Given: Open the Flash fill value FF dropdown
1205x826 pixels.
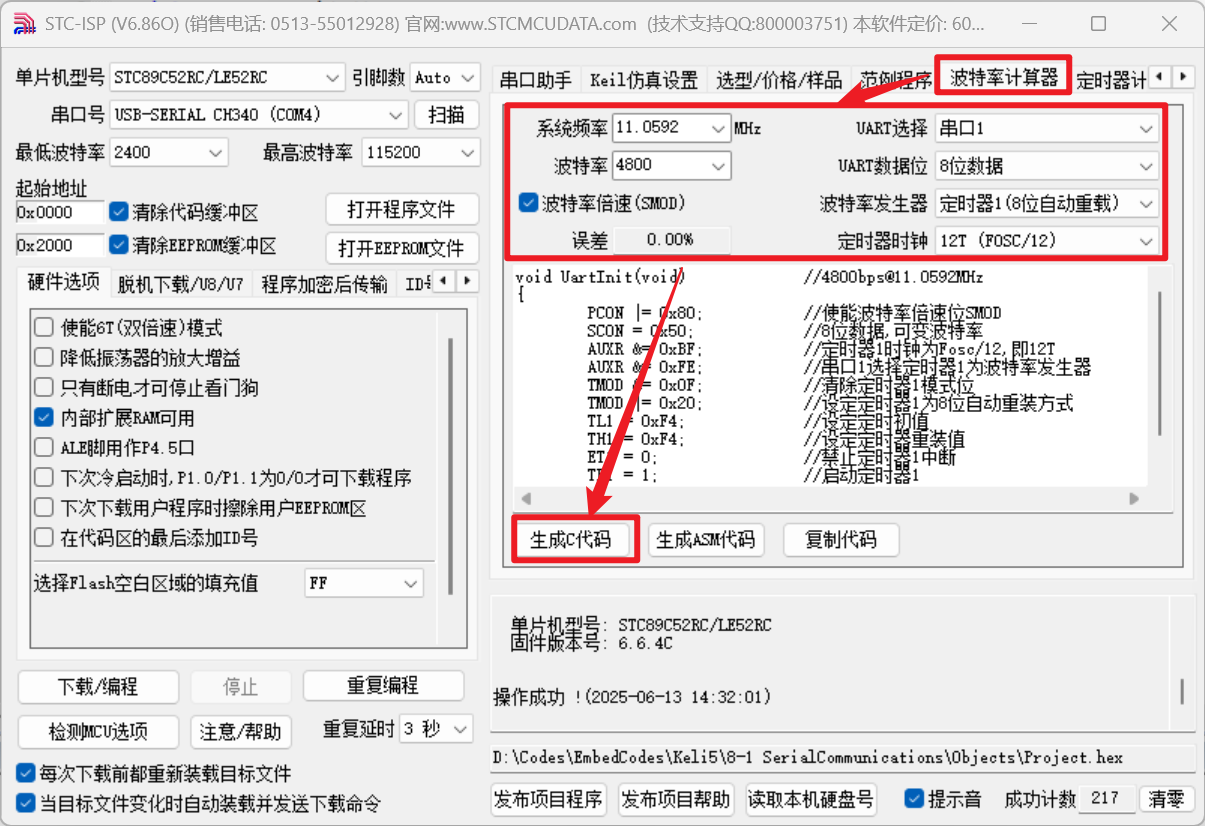Looking at the screenshot, I should click(364, 583).
